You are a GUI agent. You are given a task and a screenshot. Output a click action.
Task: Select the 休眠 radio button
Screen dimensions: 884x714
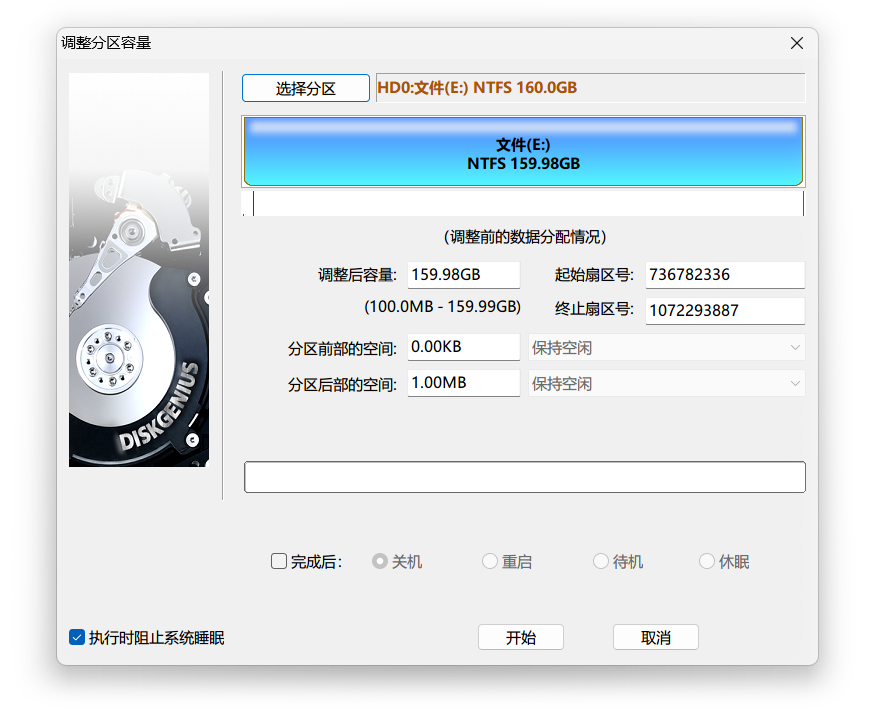(707, 562)
